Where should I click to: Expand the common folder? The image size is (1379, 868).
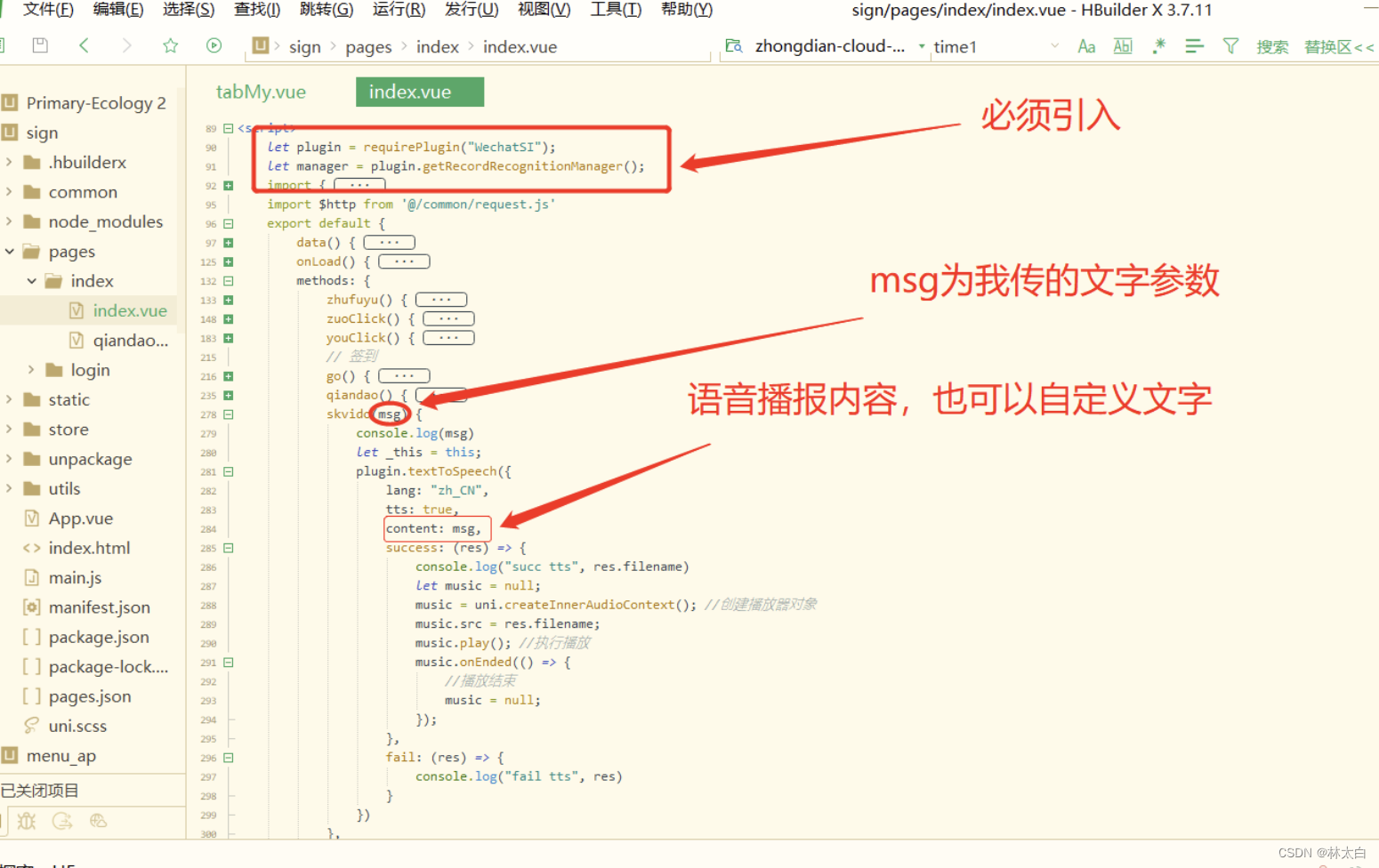(9, 192)
